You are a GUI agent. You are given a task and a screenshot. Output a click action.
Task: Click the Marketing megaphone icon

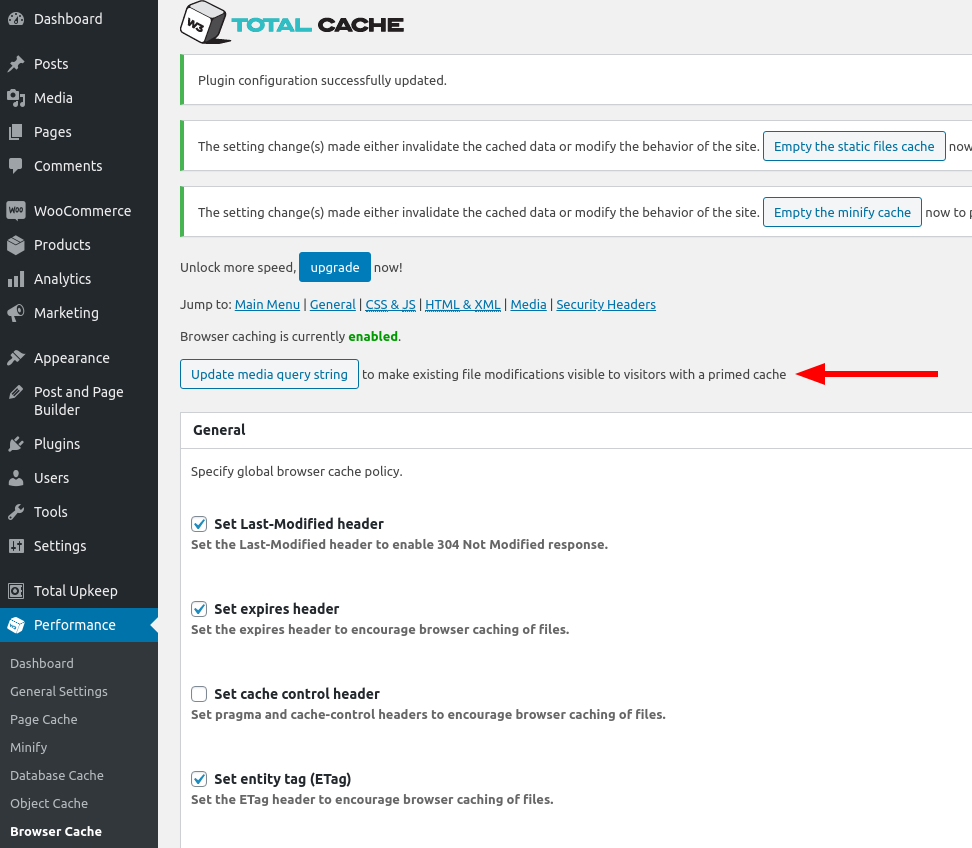point(16,313)
